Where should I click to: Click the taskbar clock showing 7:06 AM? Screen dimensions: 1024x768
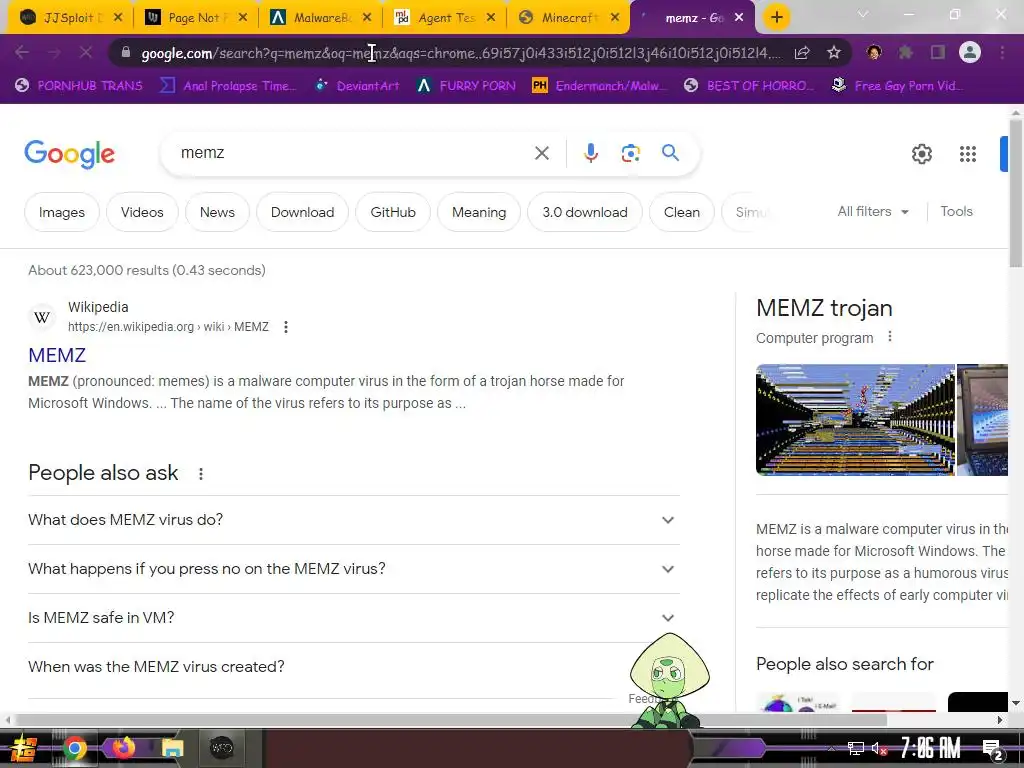coord(931,748)
